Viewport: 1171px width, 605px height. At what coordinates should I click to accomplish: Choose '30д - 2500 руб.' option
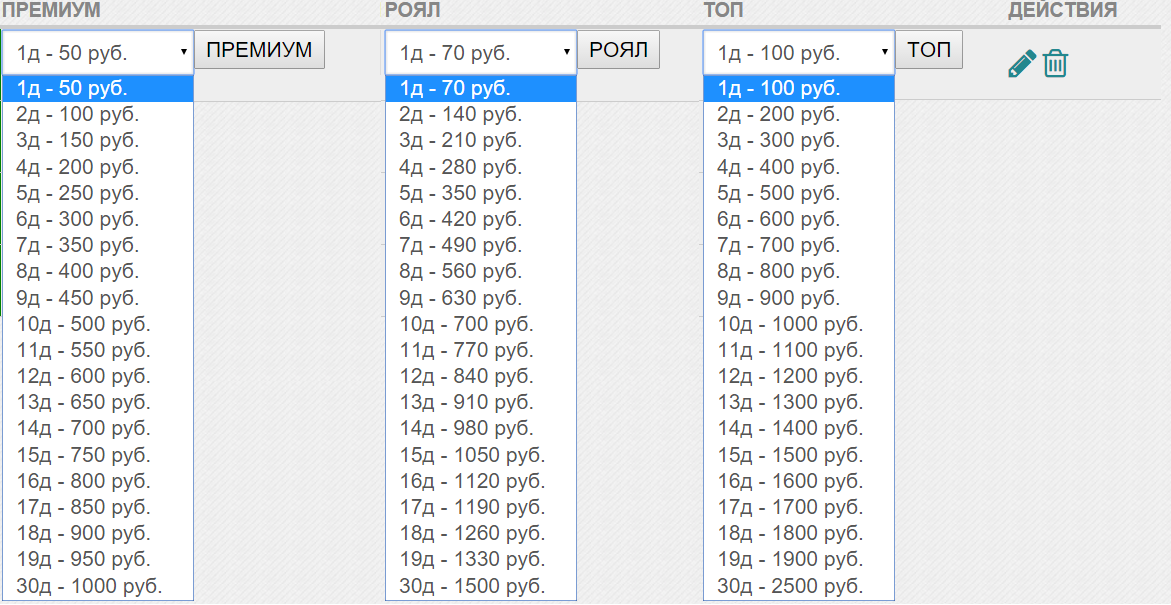click(x=799, y=585)
